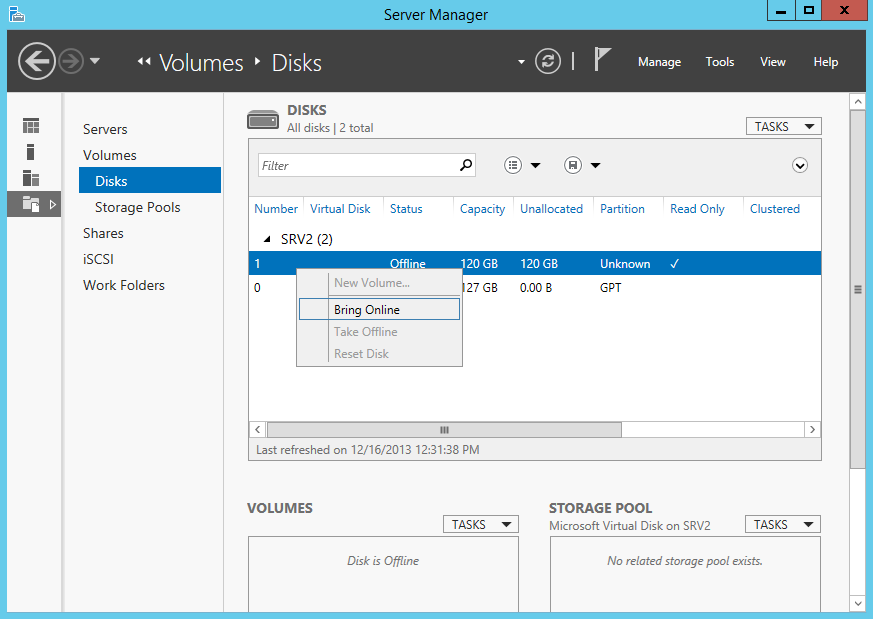Open the DISKS TASKS dropdown

point(783,127)
